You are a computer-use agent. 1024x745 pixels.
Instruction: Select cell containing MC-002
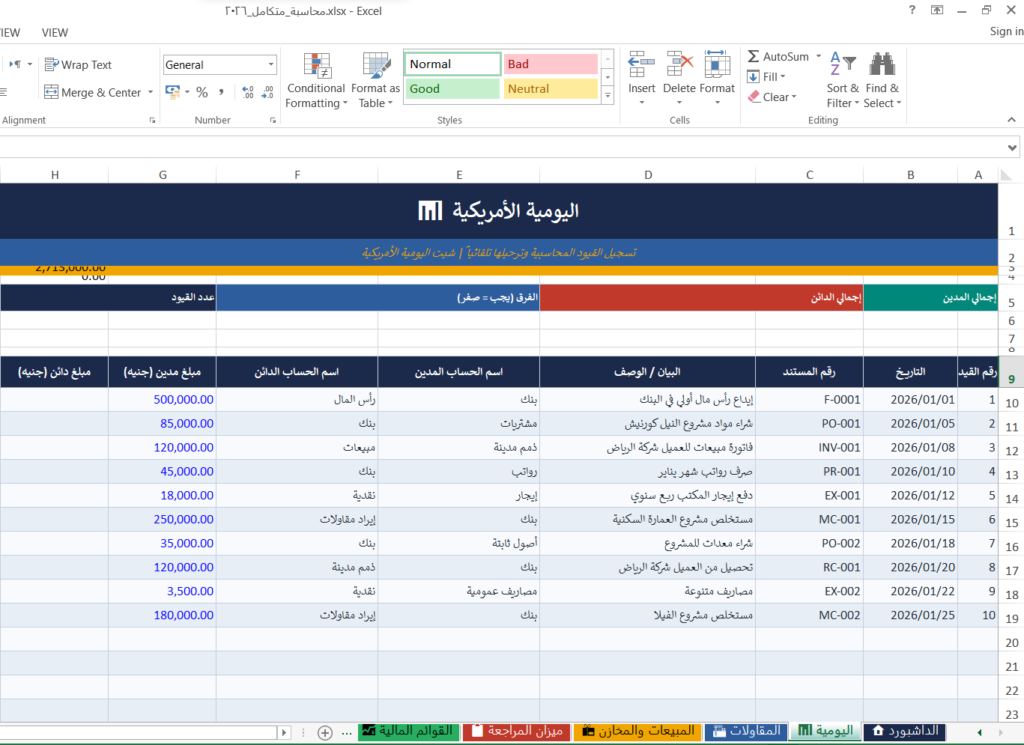[809, 615]
